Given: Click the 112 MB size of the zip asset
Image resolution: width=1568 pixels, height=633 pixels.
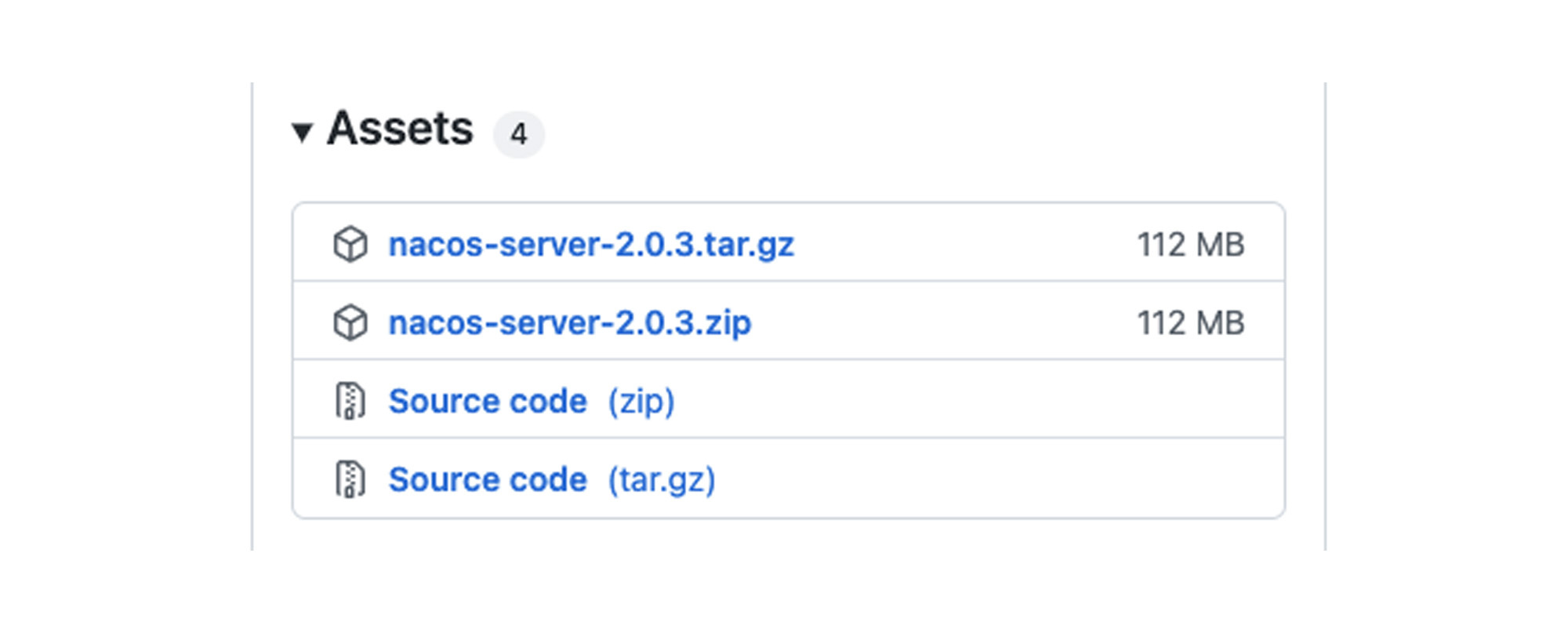Looking at the screenshot, I should (x=1190, y=322).
